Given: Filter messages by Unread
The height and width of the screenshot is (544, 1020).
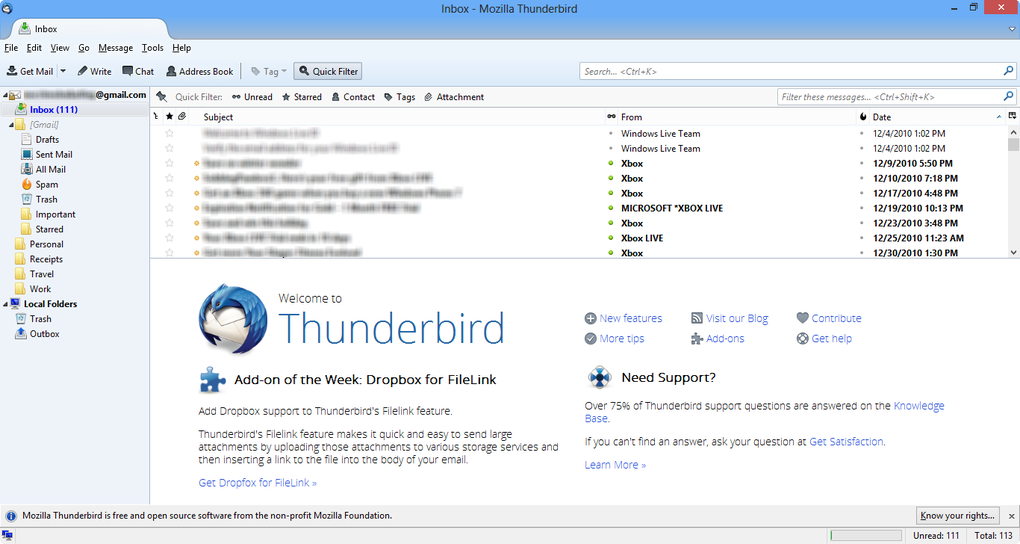Looking at the screenshot, I should point(252,97).
